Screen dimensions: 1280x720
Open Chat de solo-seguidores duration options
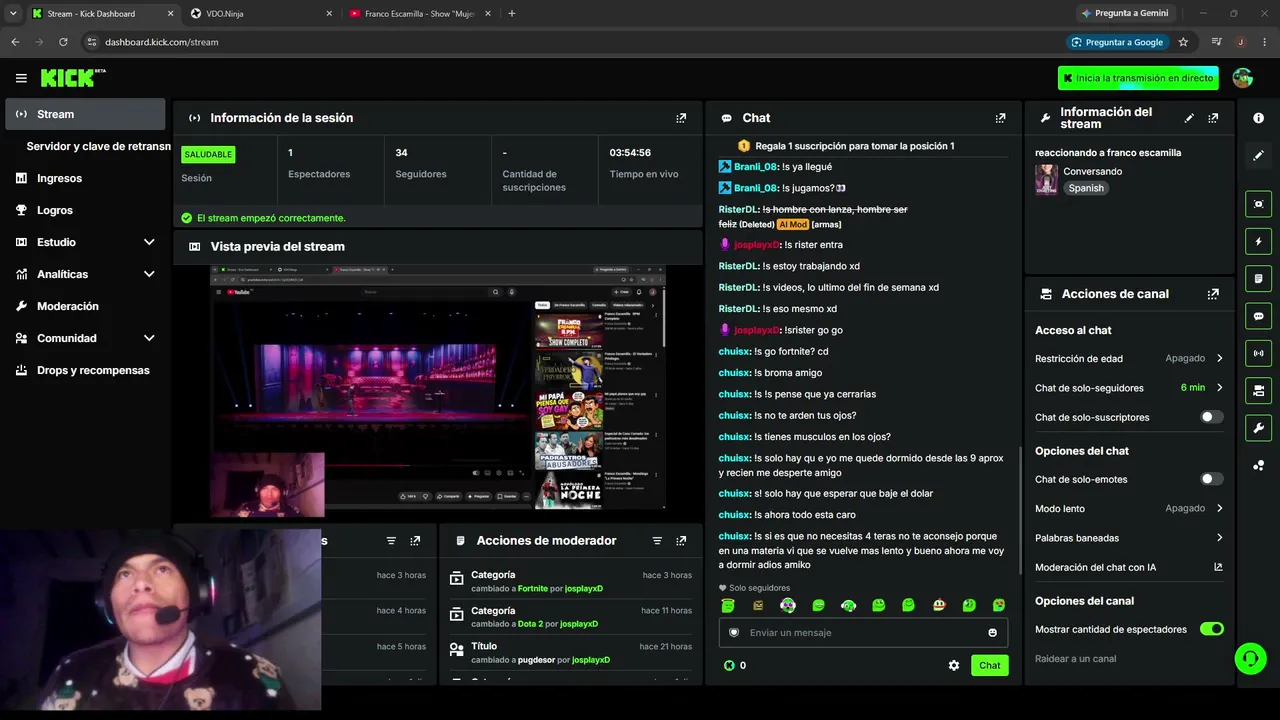click(x=1129, y=388)
